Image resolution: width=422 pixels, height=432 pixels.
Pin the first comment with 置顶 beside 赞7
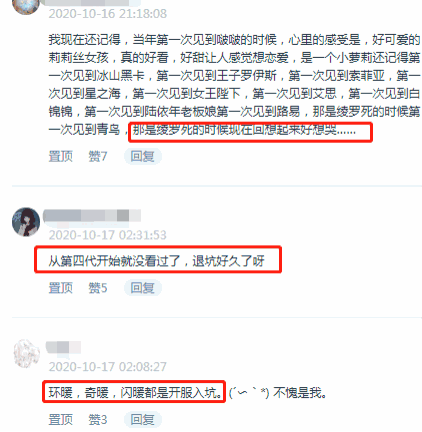tap(61, 156)
